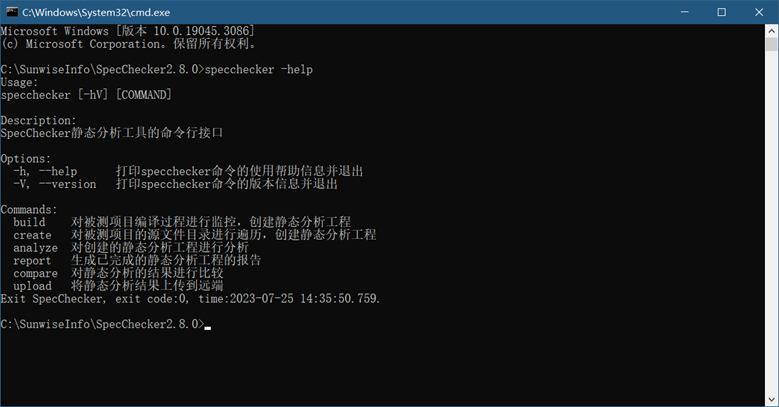Screen dimensions: 779x407
Task: Click the '-h, --help' option text
Action: (x=45, y=171)
